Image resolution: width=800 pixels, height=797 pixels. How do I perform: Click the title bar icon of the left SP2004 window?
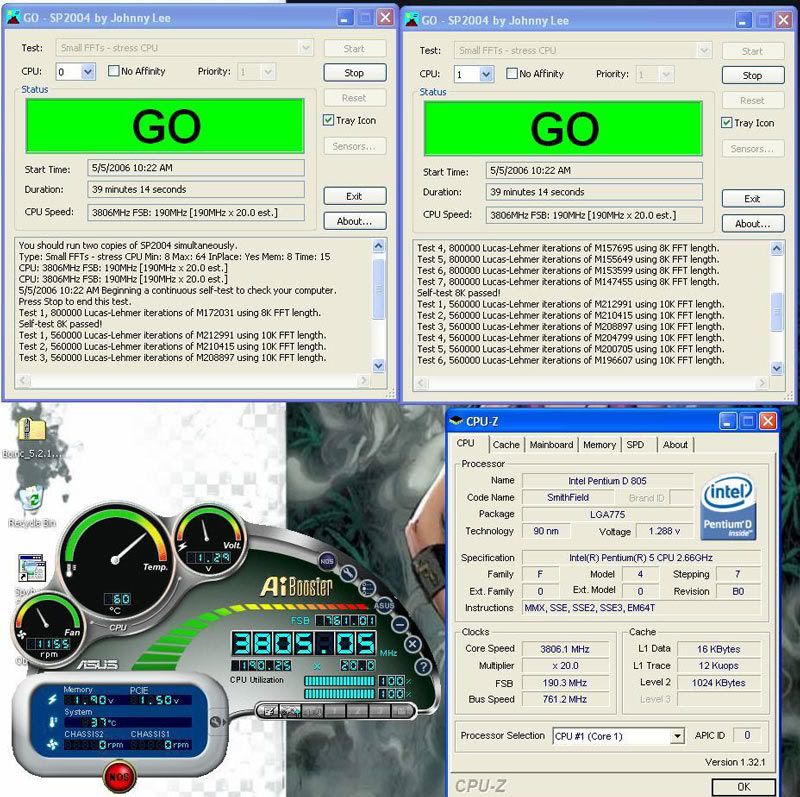[13, 18]
